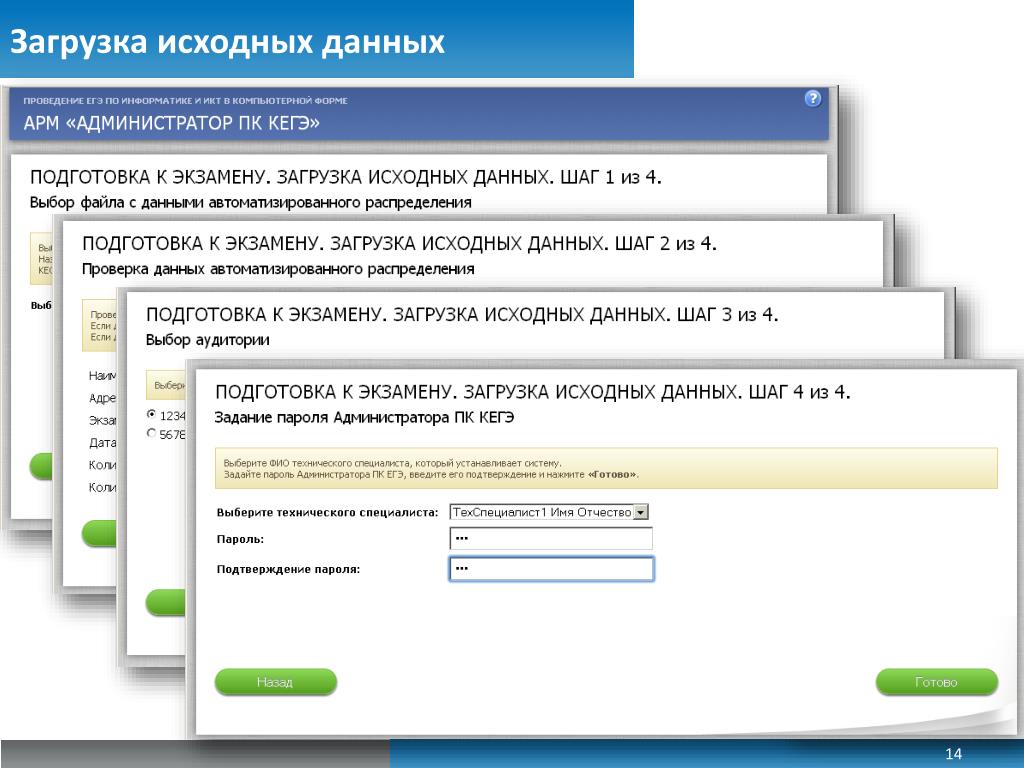Screen dimensions: 1024x768
Task: Click the step 2 heading text
Action: tap(399, 244)
